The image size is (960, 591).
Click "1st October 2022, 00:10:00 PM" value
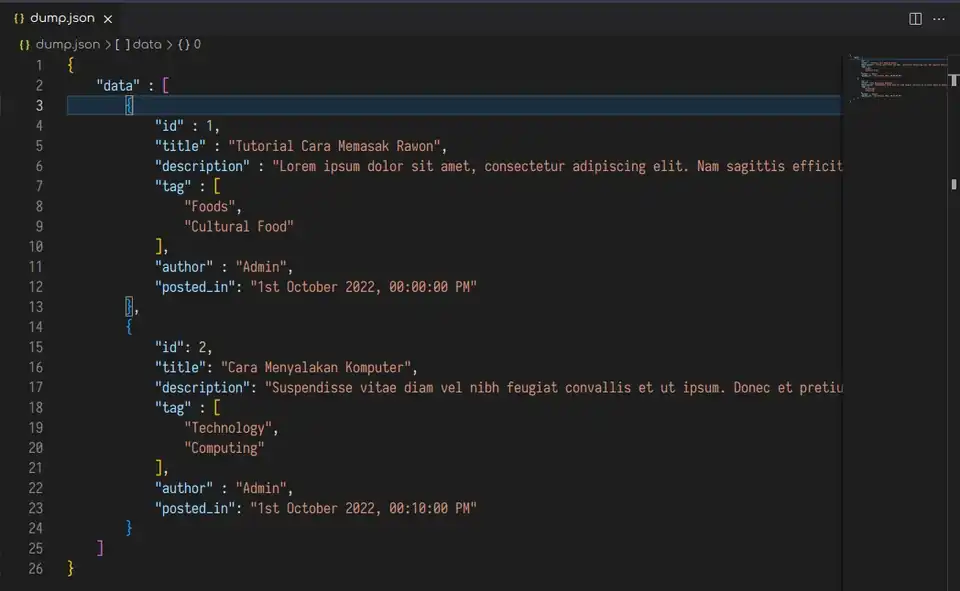[364, 508]
